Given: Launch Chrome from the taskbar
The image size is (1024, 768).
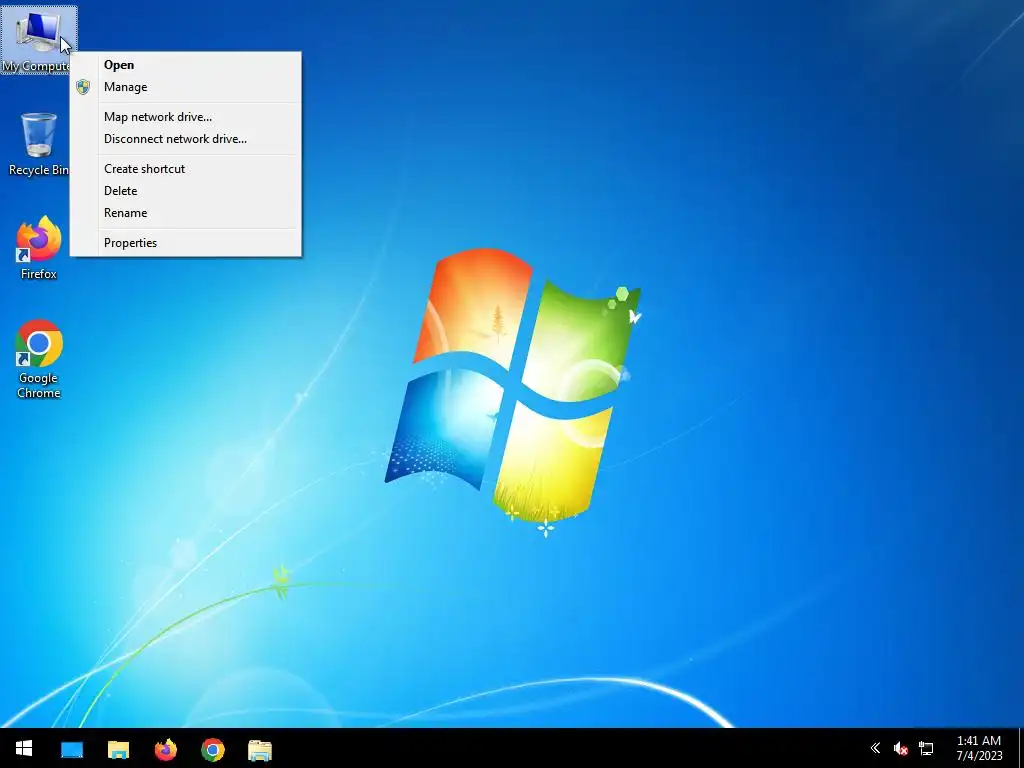Looking at the screenshot, I should (212, 749).
